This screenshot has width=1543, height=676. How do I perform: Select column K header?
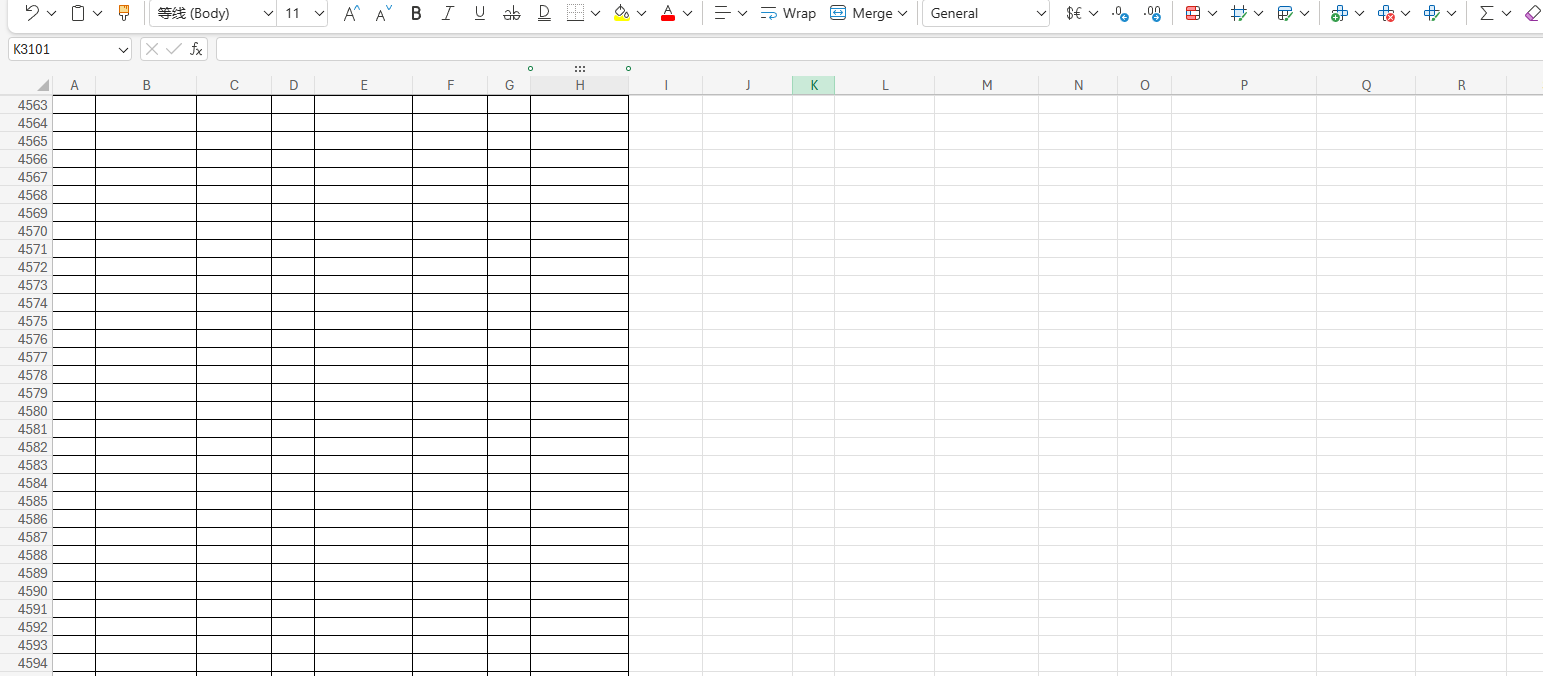pos(813,85)
